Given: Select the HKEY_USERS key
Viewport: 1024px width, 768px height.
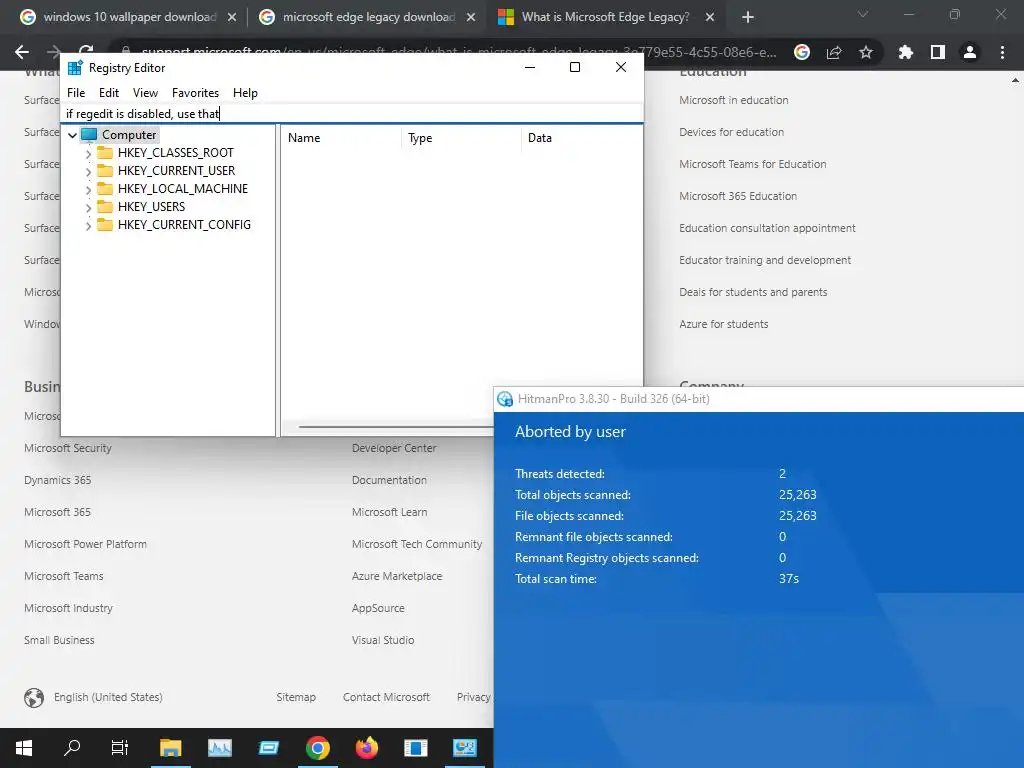Looking at the screenshot, I should click(152, 207).
